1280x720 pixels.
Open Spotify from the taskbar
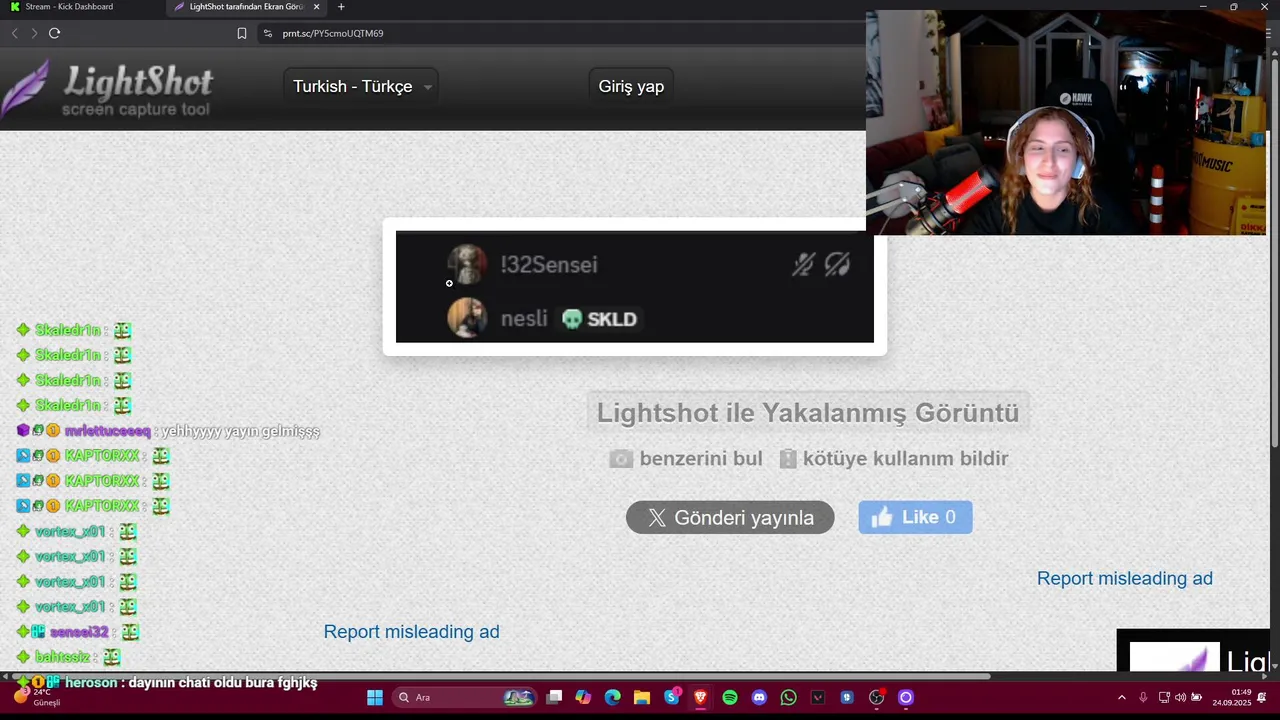tap(730, 697)
